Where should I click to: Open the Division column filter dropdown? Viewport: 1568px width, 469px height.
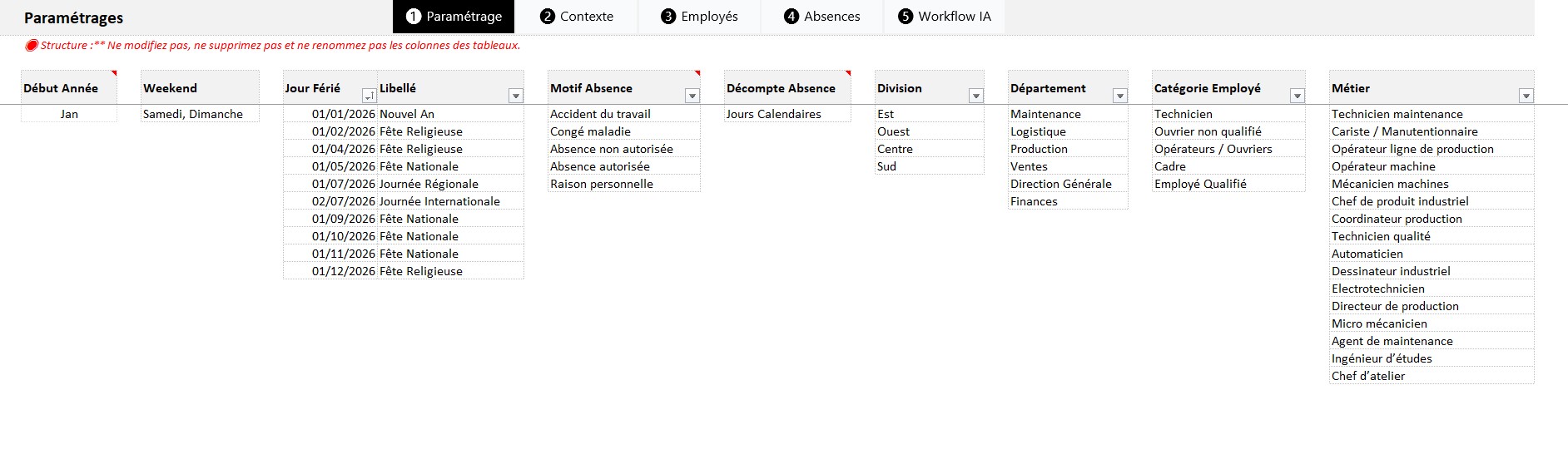[976, 96]
